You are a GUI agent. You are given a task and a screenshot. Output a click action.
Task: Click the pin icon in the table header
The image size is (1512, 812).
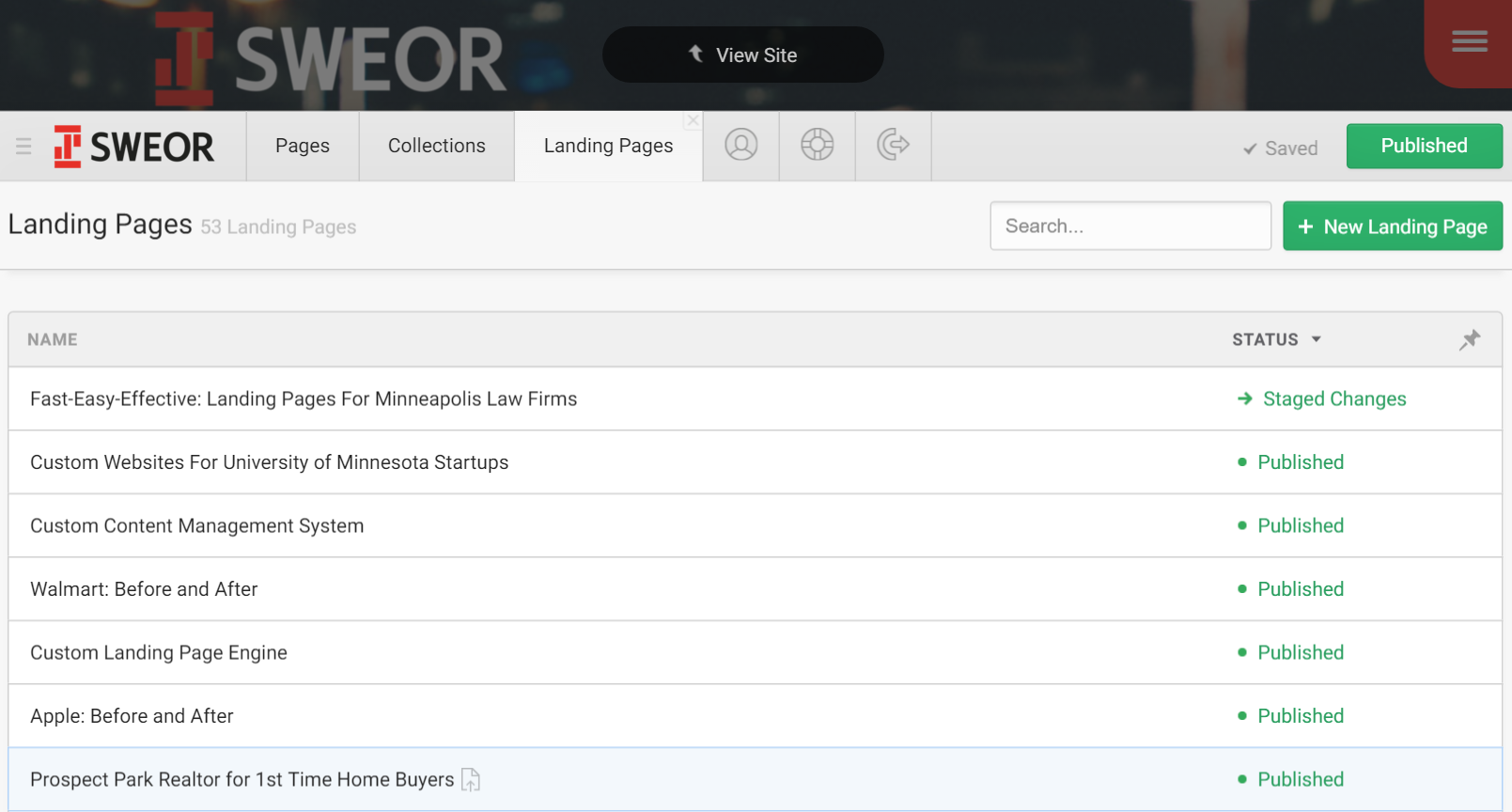point(1470,339)
